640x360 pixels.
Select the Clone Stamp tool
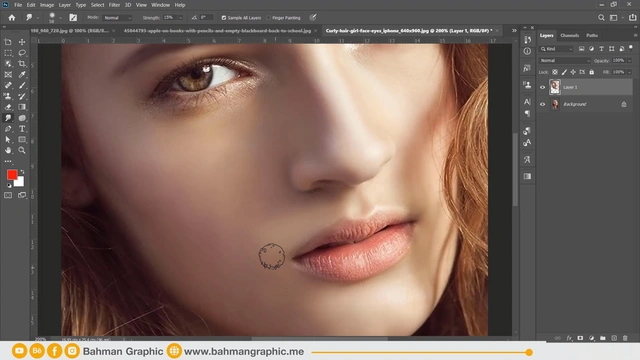click(x=8, y=96)
